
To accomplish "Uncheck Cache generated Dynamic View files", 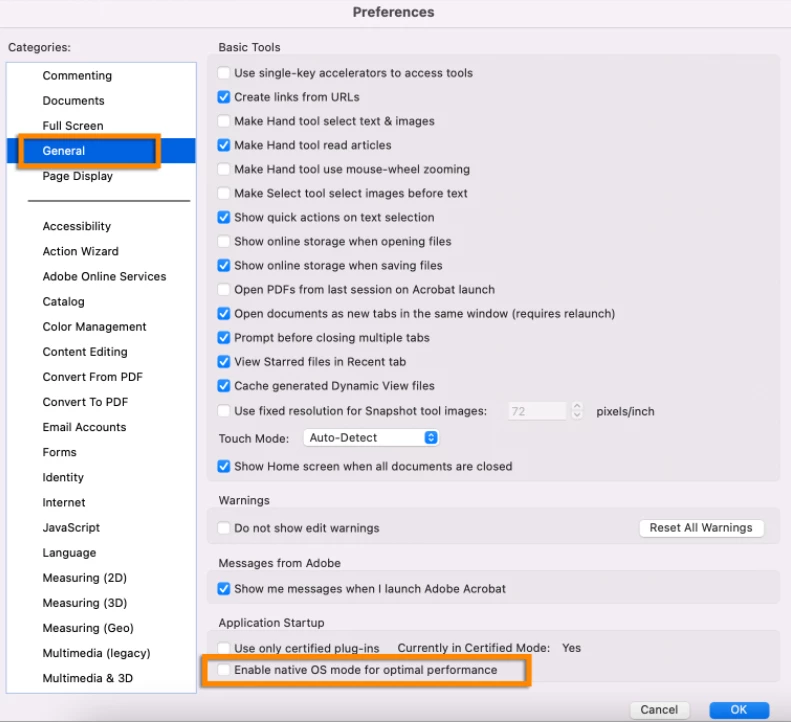I will click(x=223, y=386).
